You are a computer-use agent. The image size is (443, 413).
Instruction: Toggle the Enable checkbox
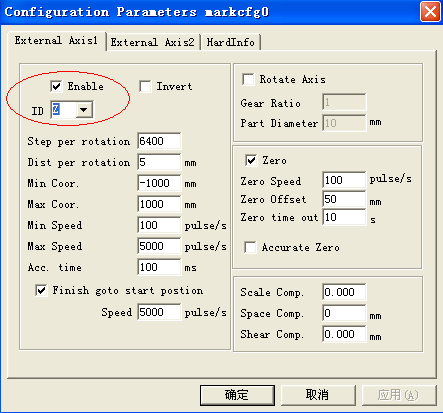(56, 86)
